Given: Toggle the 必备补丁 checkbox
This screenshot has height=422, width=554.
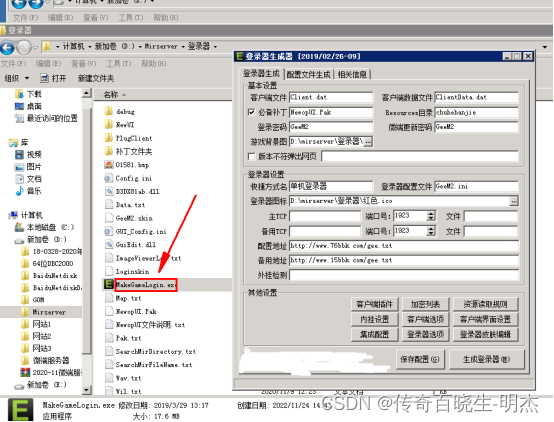Looking at the screenshot, I should point(251,112).
